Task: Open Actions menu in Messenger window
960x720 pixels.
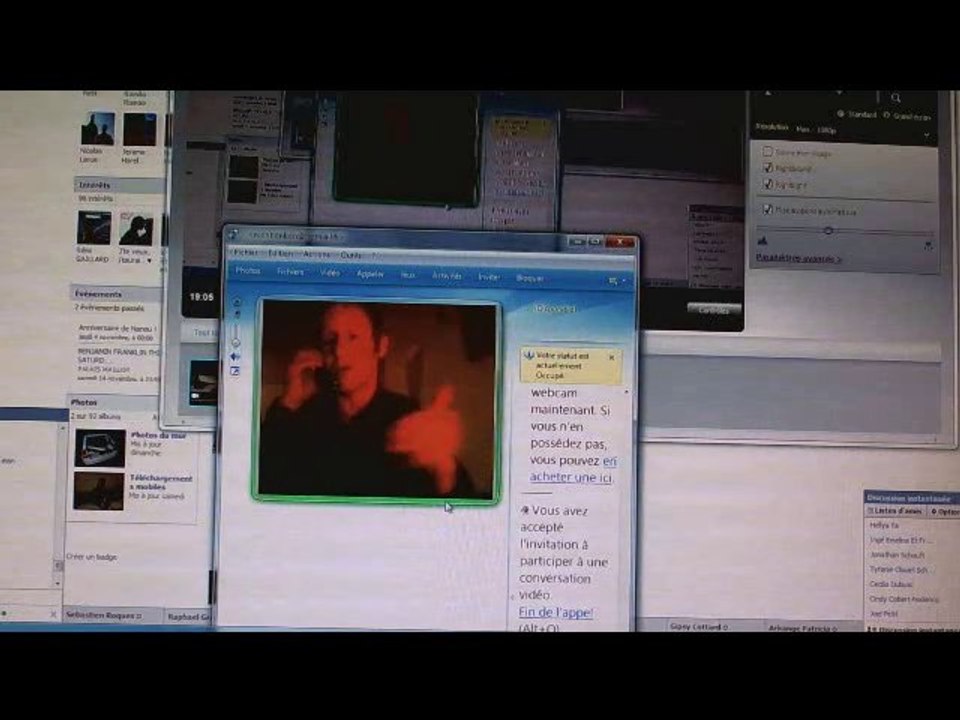Action: point(317,254)
